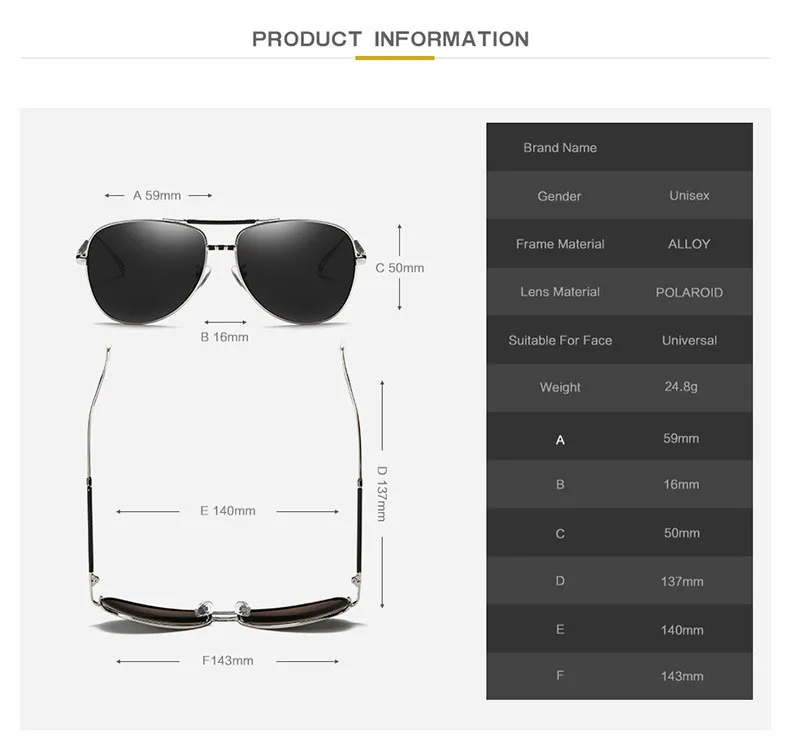Click the gold underline accent bar
Viewport: 790px width, 741px height.
tap(395, 58)
